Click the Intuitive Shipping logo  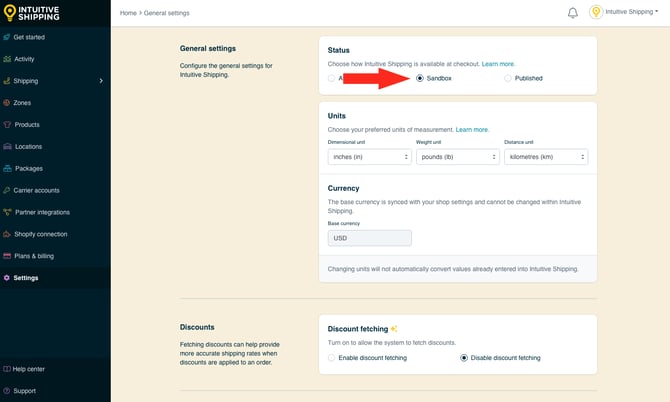pyautogui.click(x=31, y=13)
